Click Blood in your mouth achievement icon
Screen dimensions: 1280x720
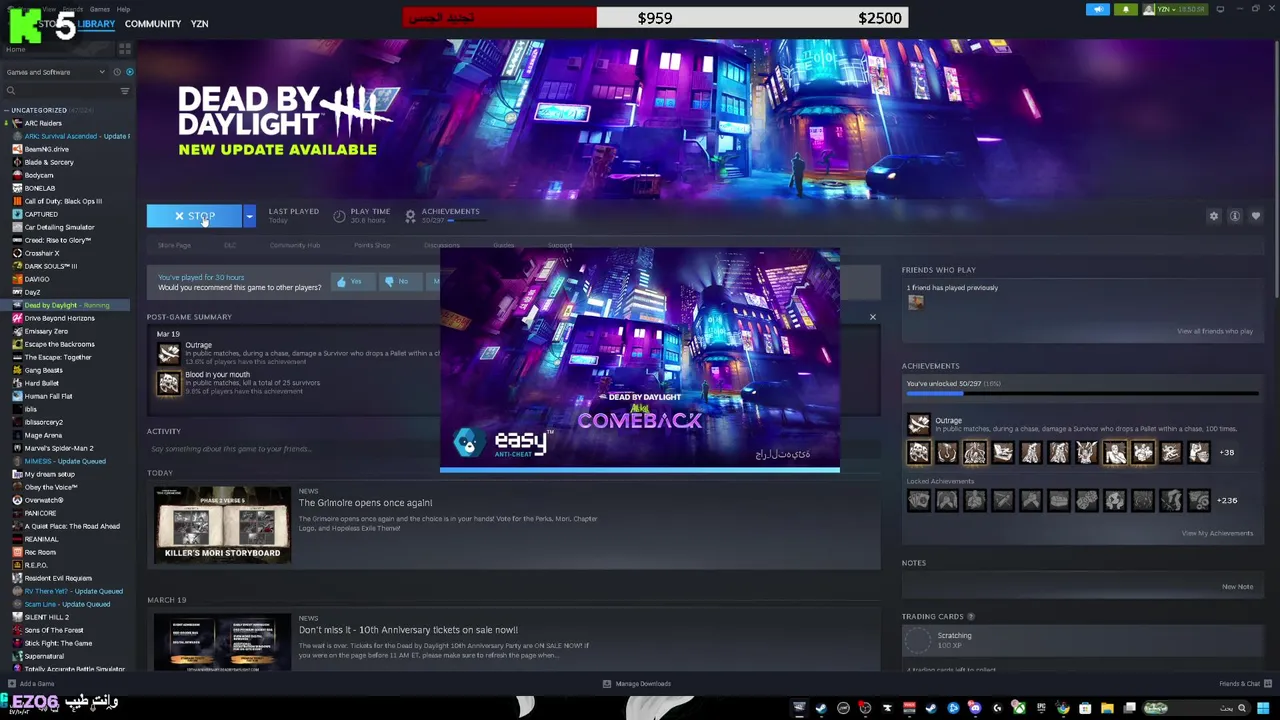coord(168,382)
